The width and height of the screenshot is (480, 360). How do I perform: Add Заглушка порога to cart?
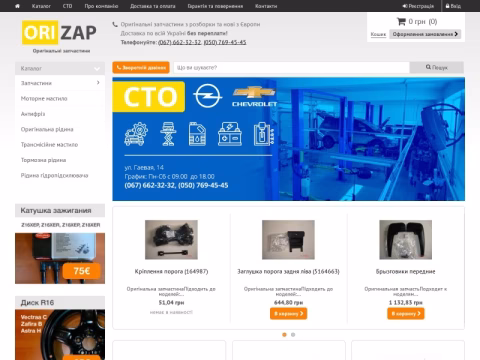click(288, 314)
